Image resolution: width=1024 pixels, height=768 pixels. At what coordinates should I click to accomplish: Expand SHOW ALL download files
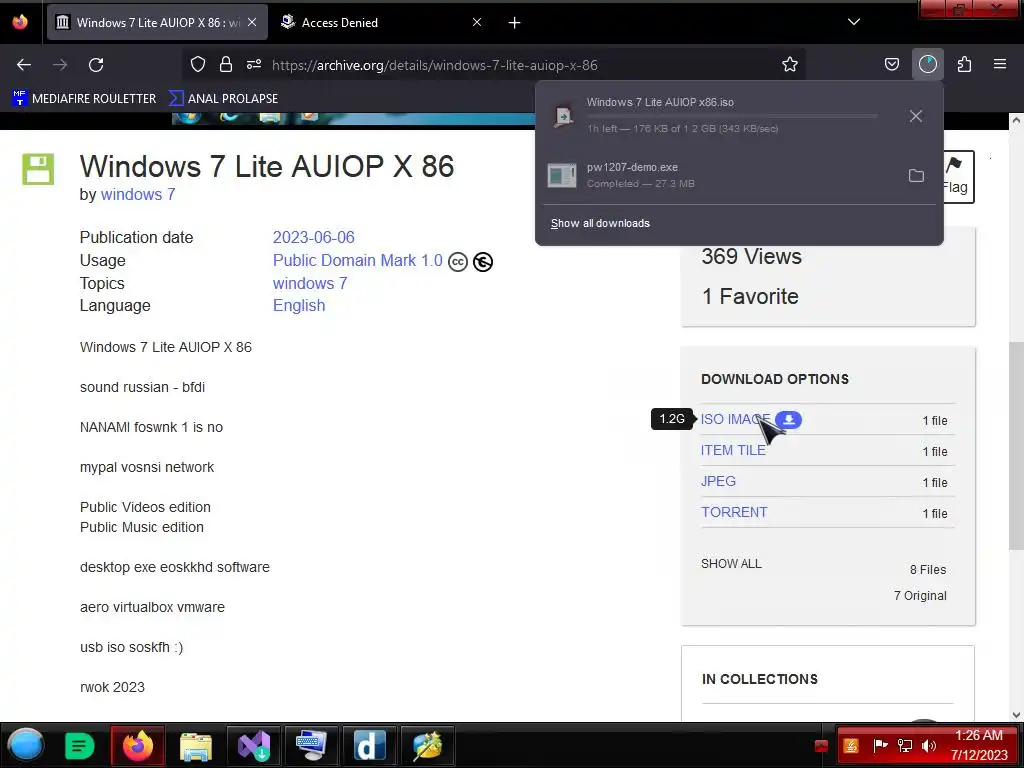coord(731,564)
